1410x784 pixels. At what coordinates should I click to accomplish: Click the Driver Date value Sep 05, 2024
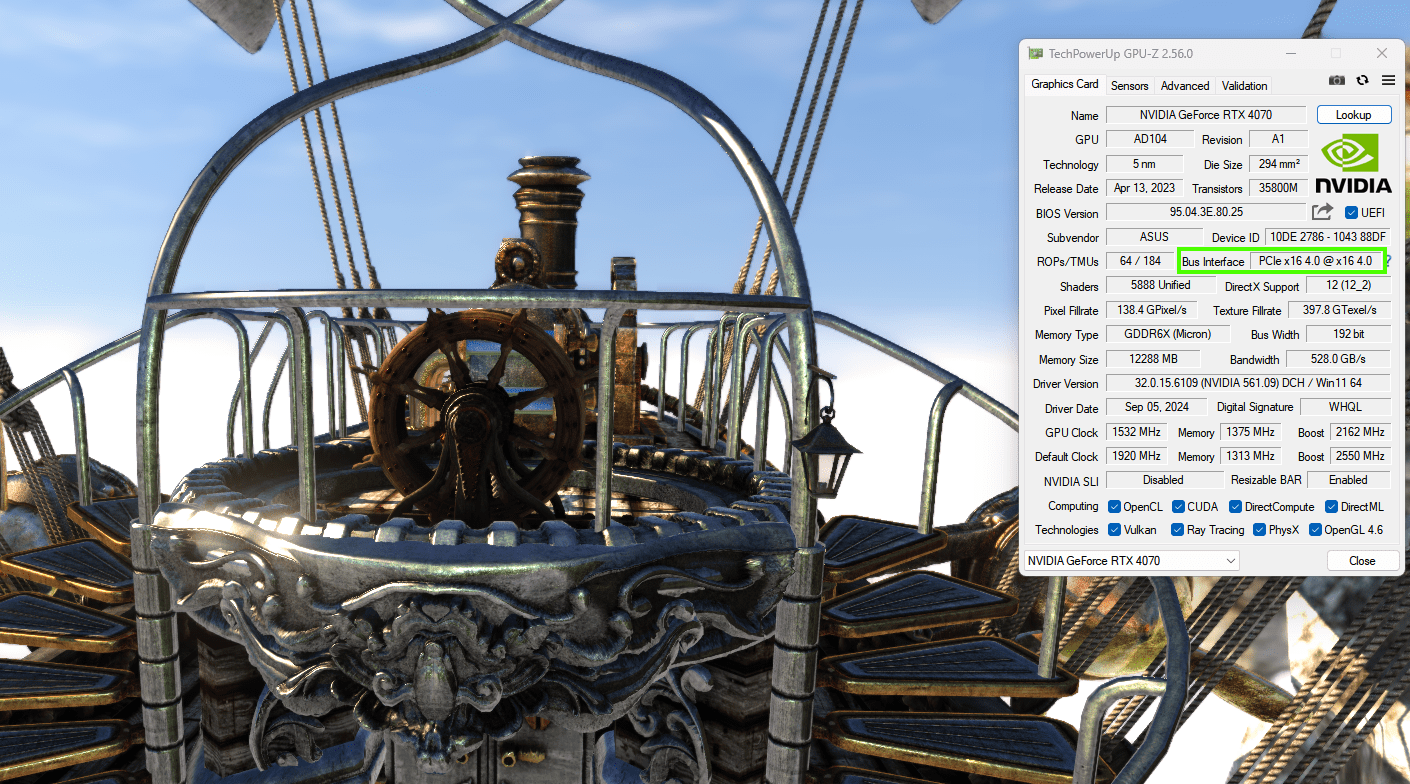(x=1157, y=408)
